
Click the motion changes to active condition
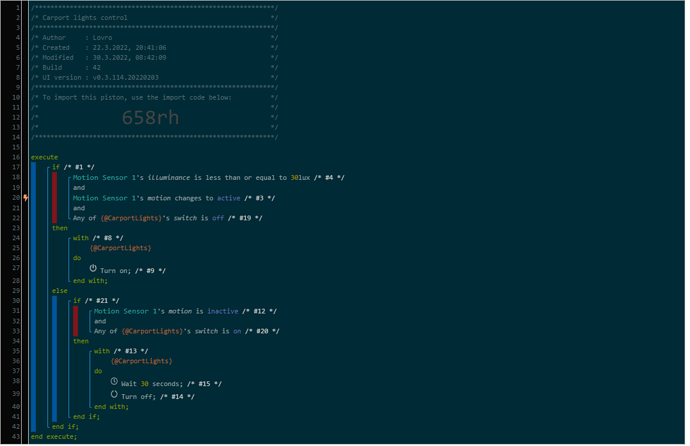[174, 198]
